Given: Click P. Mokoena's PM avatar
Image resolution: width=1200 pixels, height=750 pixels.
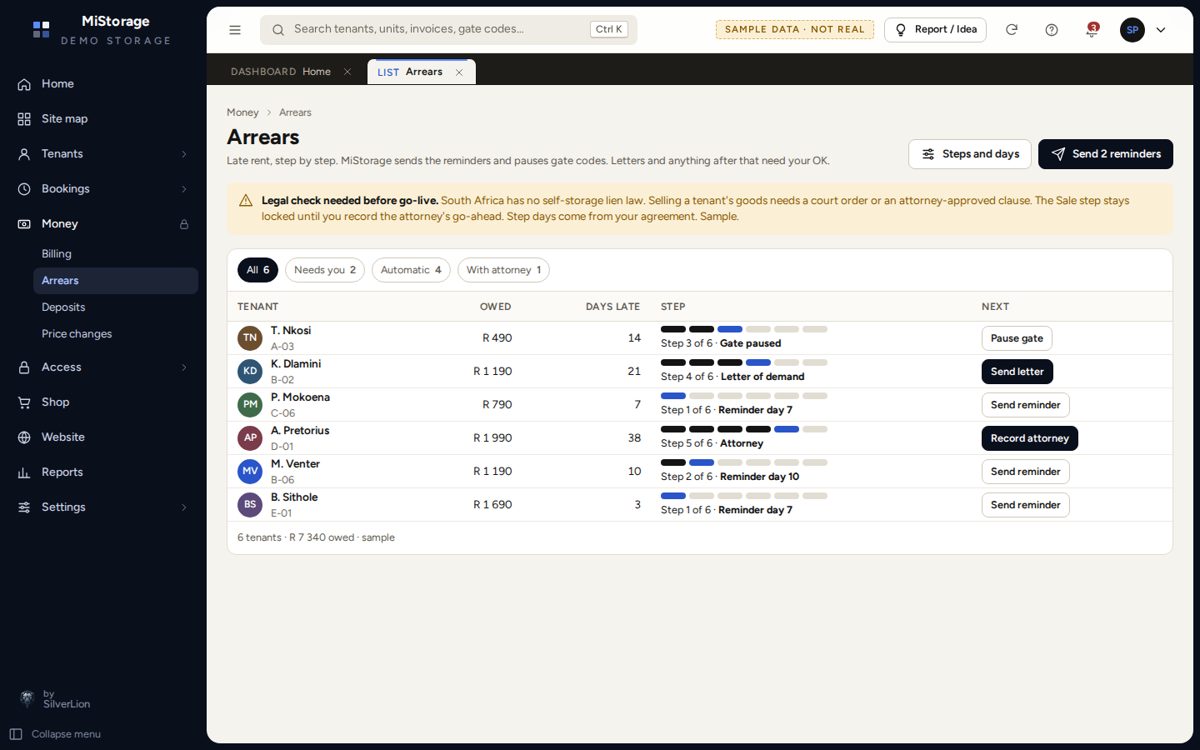Looking at the screenshot, I should coord(250,405).
